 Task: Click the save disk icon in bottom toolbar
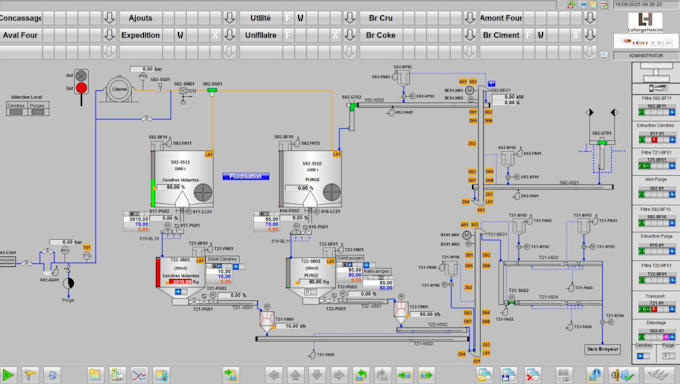508,374
